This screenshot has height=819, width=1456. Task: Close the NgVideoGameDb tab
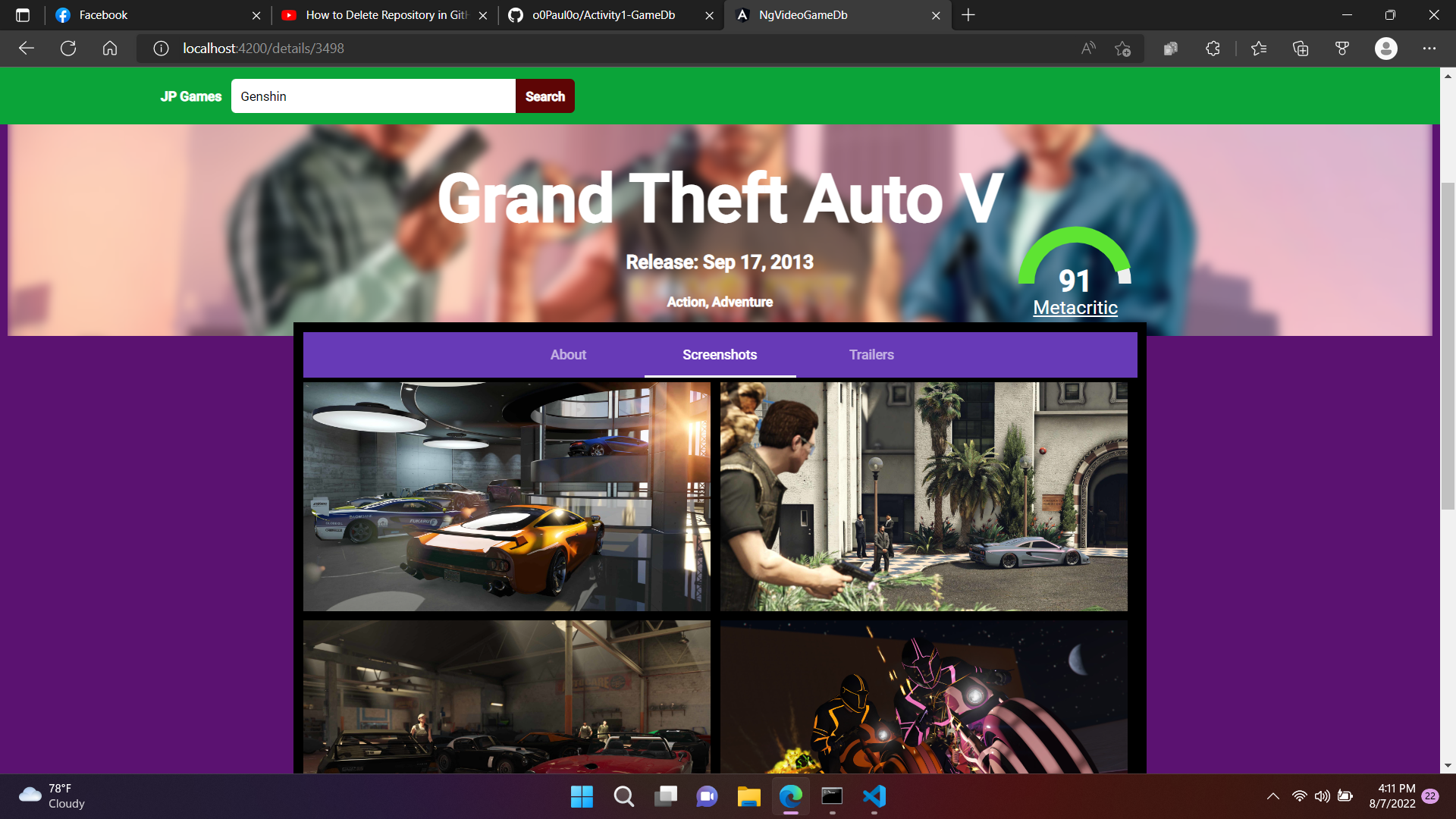coord(937,15)
